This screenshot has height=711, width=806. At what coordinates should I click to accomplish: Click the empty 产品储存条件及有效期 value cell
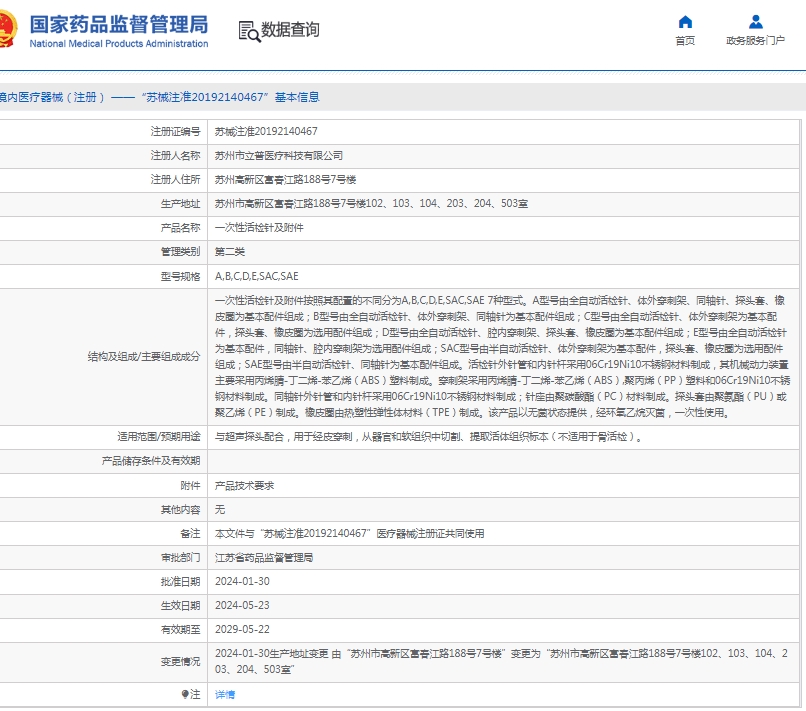tap(503, 461)
